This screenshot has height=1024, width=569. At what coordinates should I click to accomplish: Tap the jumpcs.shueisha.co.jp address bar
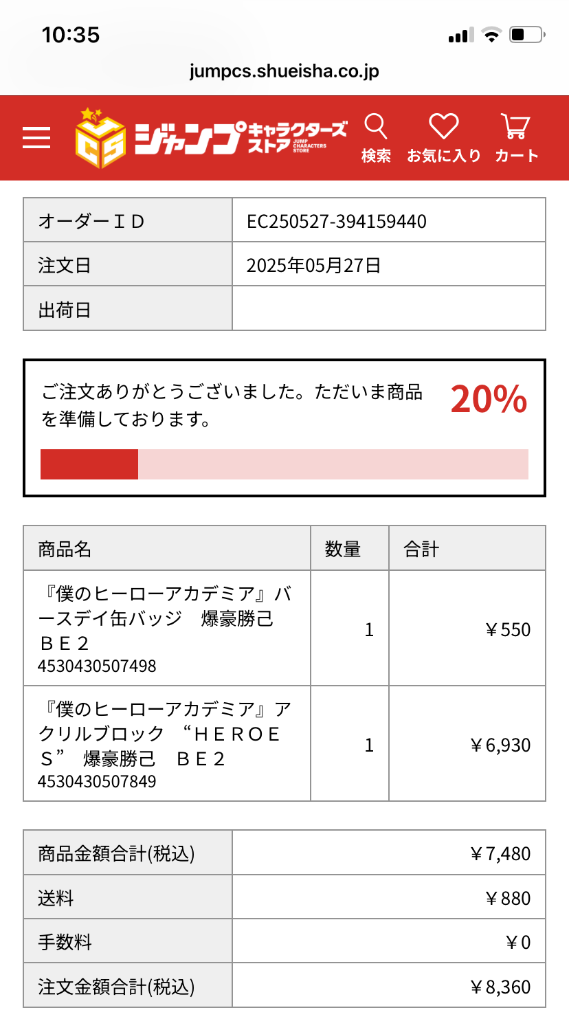pyautogui.click(x=284, y=71)
